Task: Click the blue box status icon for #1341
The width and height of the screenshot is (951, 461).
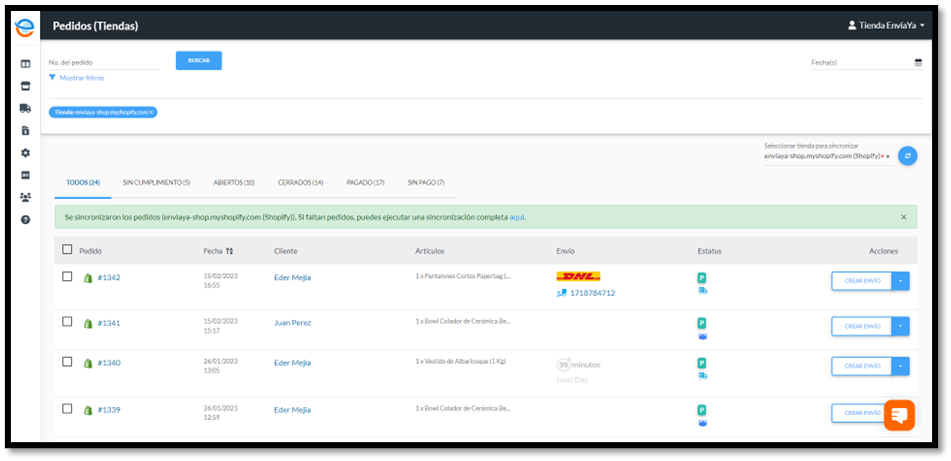Action: 702,336
